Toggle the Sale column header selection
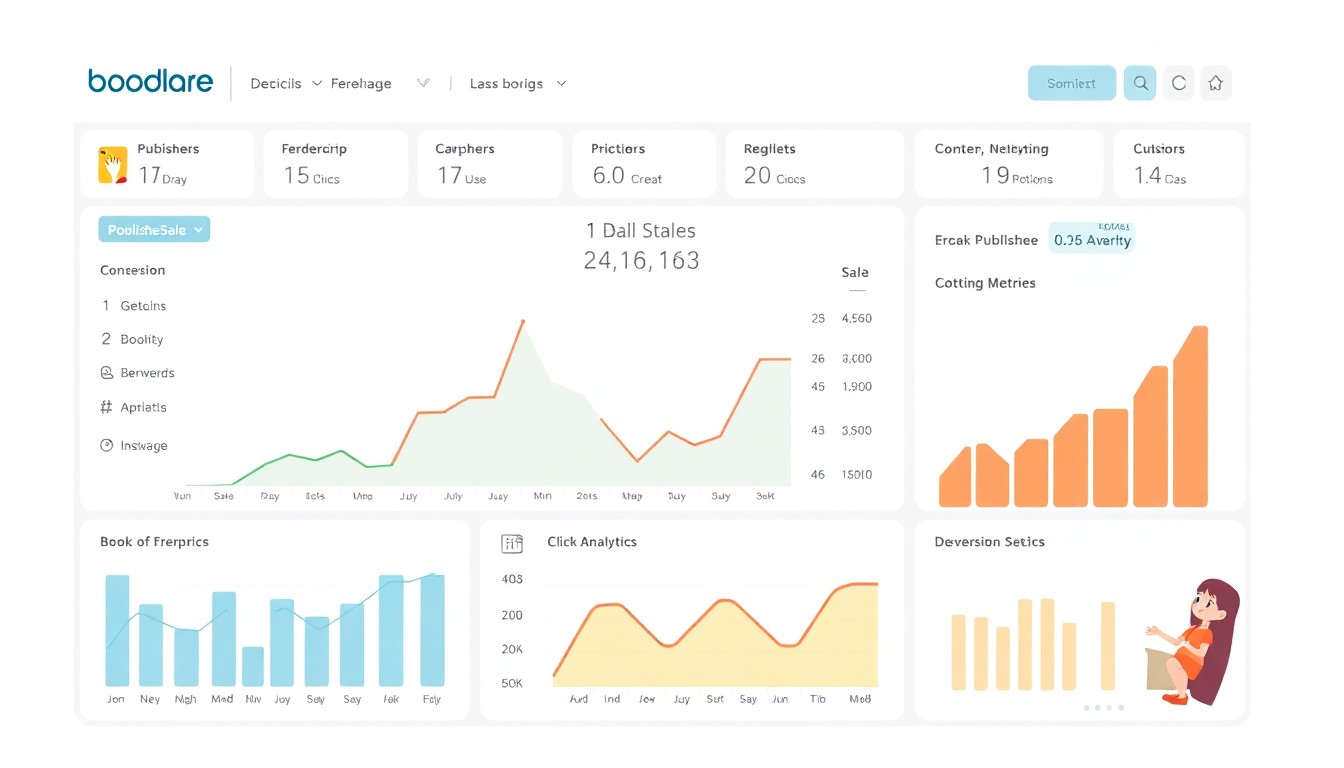Viewport: 1344px width, 768px height. [855, 272]
